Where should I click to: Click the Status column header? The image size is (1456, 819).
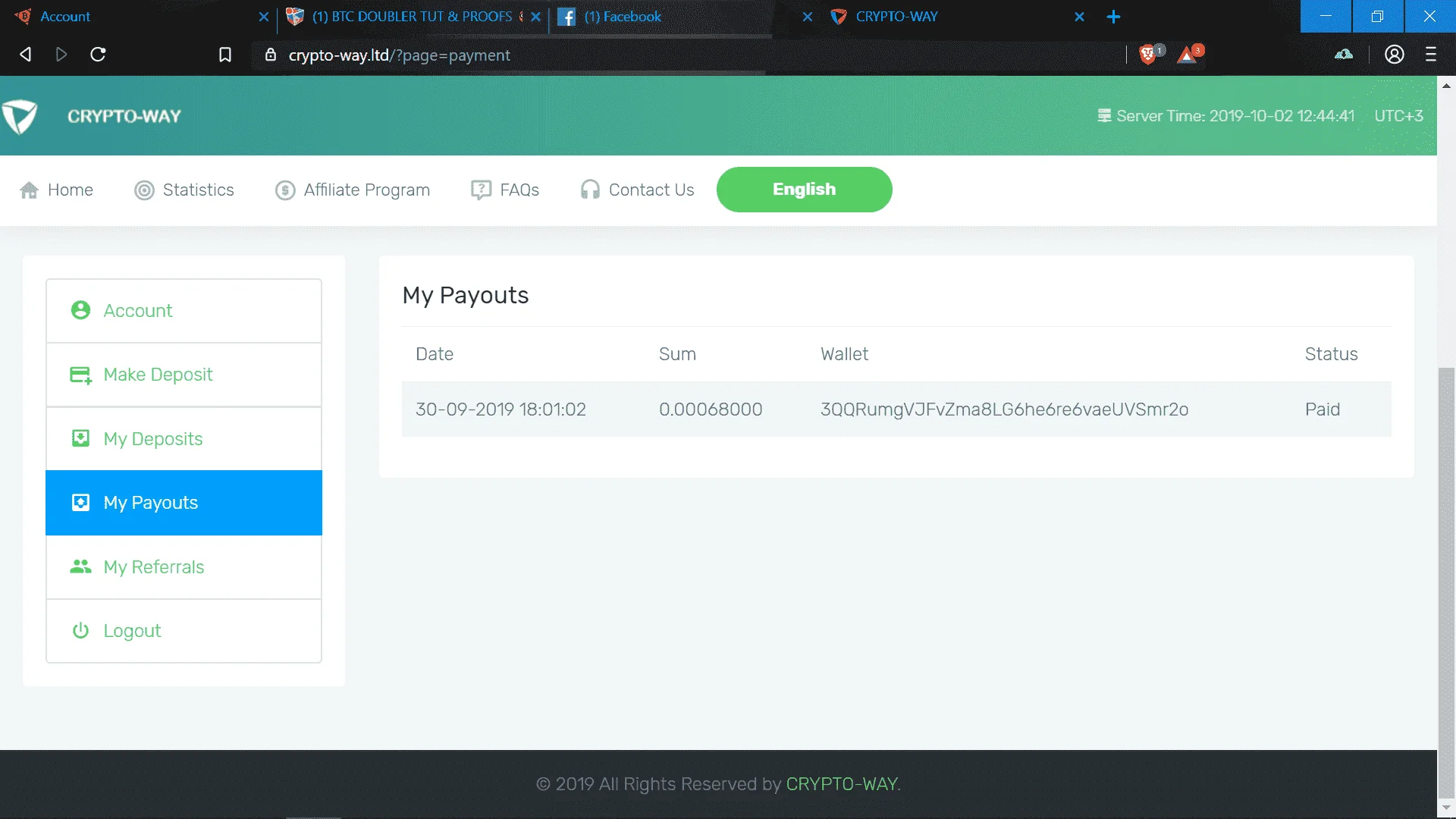point(1331,354)
